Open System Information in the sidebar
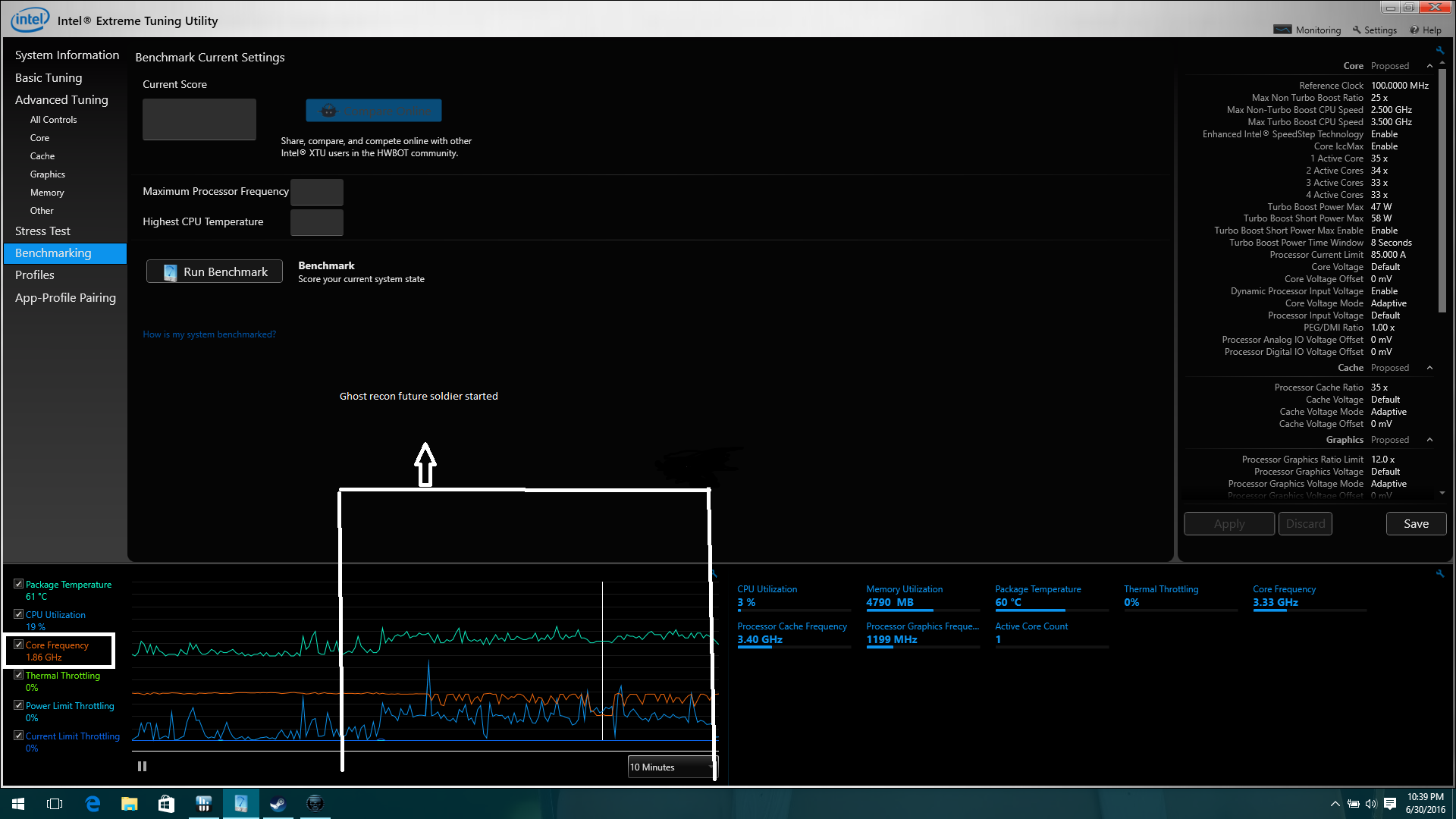 click(x=67, y=55)
